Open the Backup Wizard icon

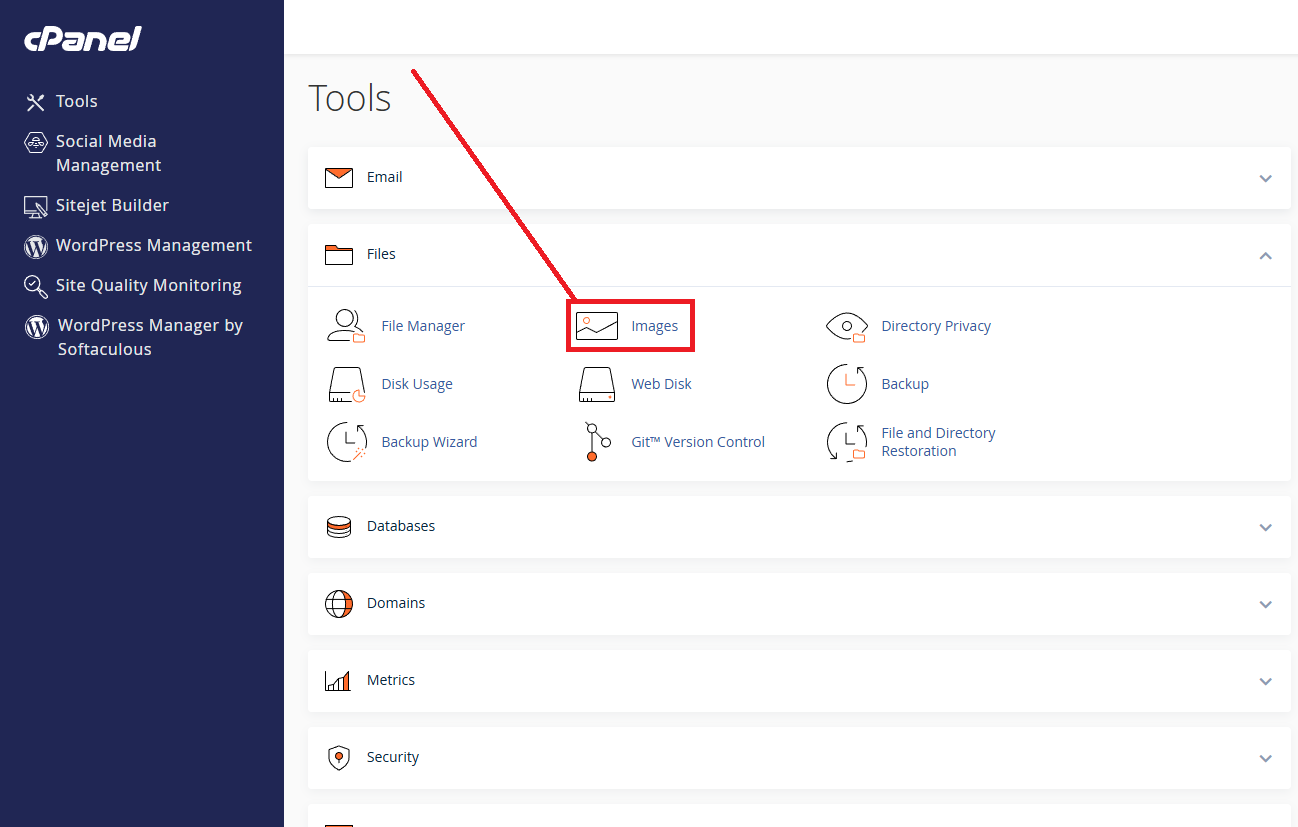[347, 442]
